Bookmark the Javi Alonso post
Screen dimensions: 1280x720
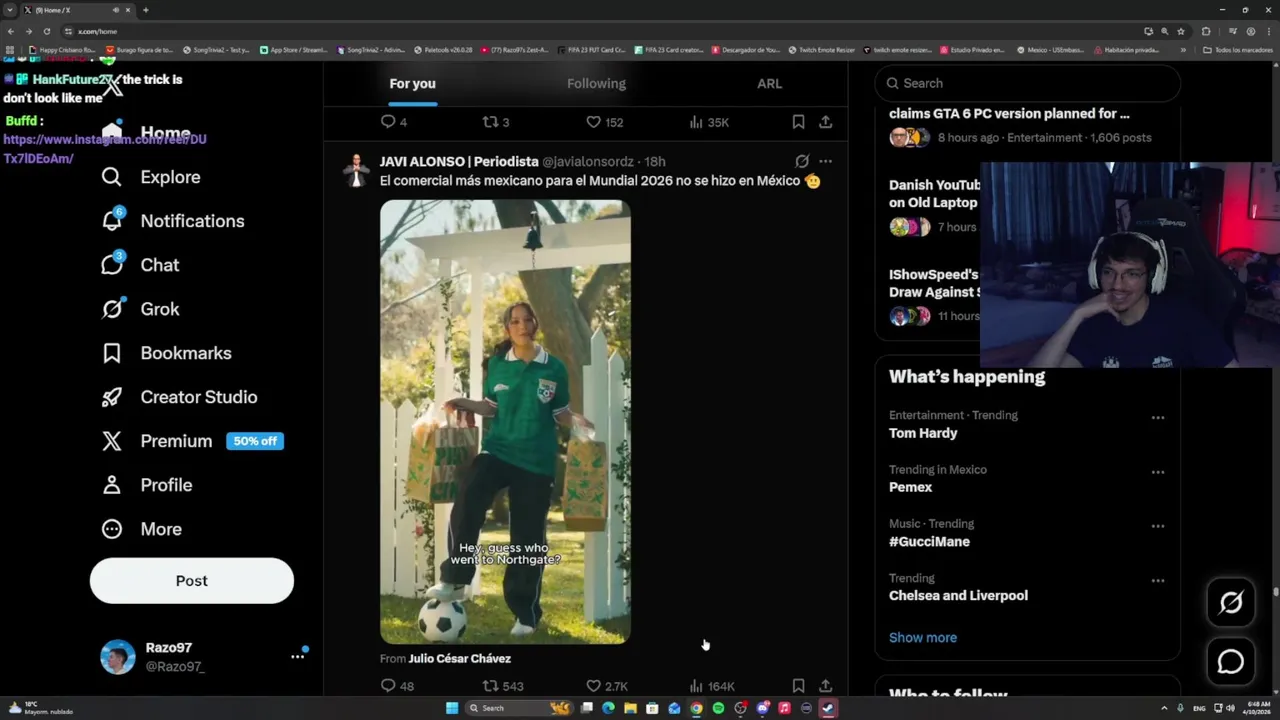(x=798, y=686)
